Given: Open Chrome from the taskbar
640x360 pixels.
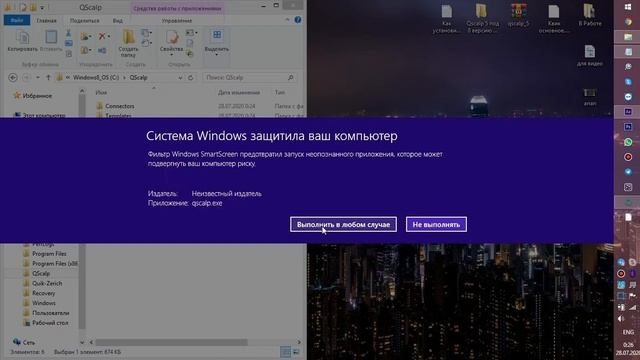Looking at the screenshot, I should click(x=628, y=22).
